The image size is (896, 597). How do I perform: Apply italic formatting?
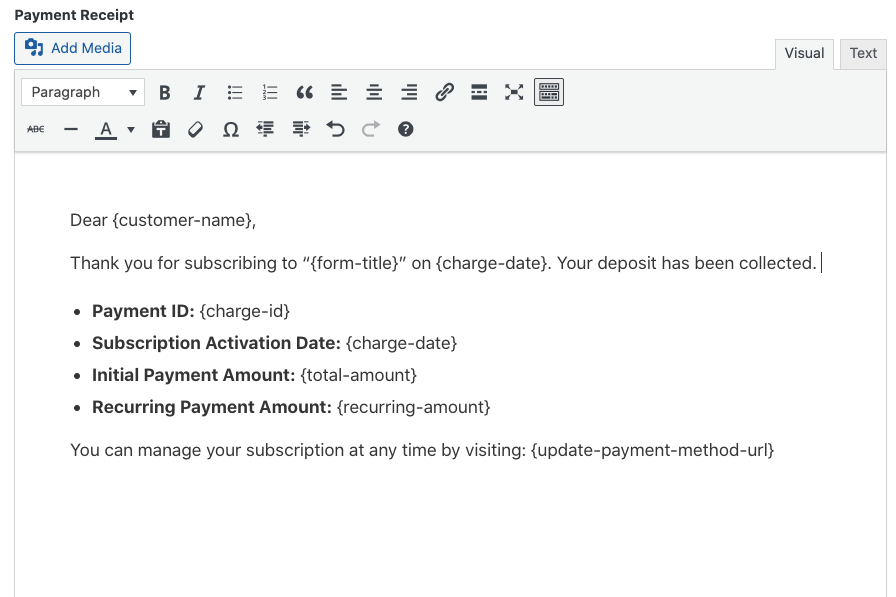(199, 92)
